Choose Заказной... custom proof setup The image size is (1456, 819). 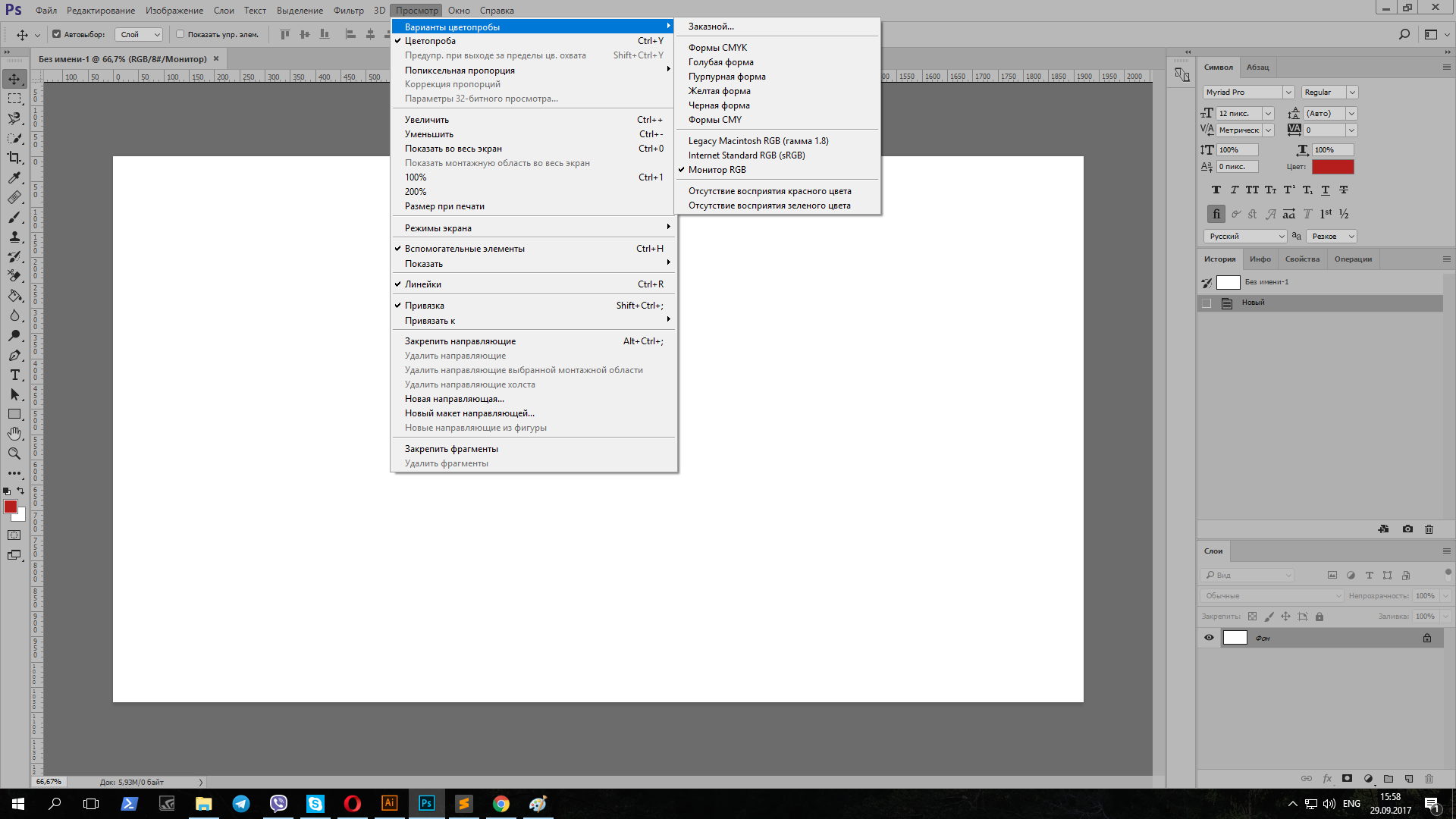coord(778,27)
